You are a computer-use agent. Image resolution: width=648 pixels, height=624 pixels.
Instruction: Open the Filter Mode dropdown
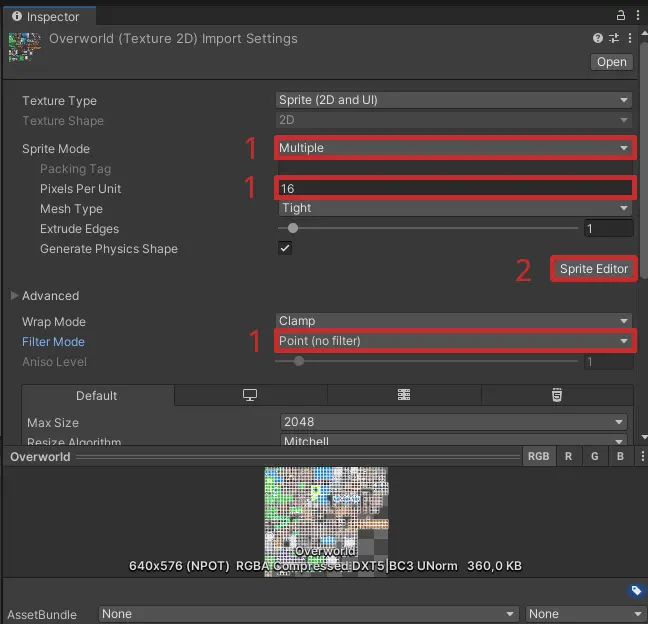point(455,341)
